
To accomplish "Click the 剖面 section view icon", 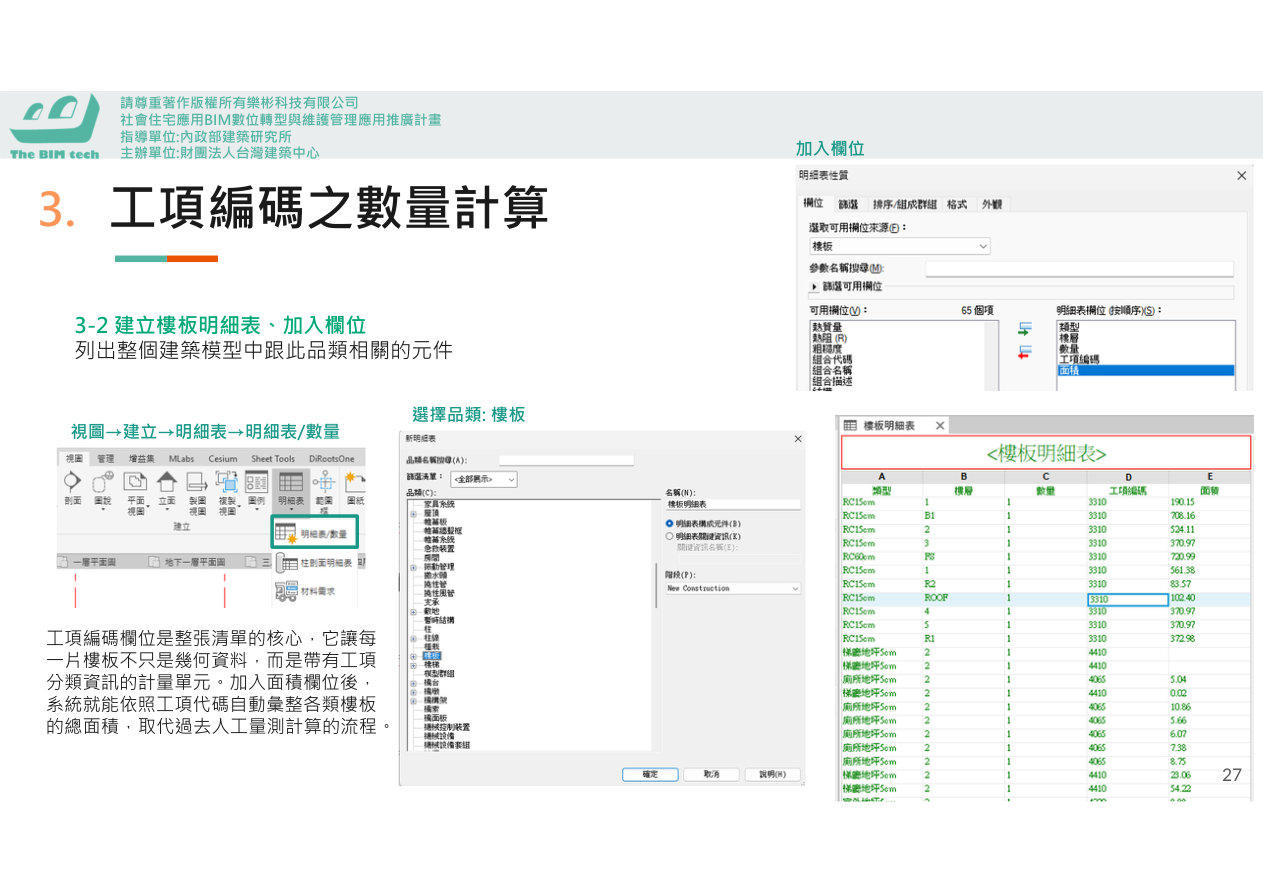I will (x=72, y=482).
